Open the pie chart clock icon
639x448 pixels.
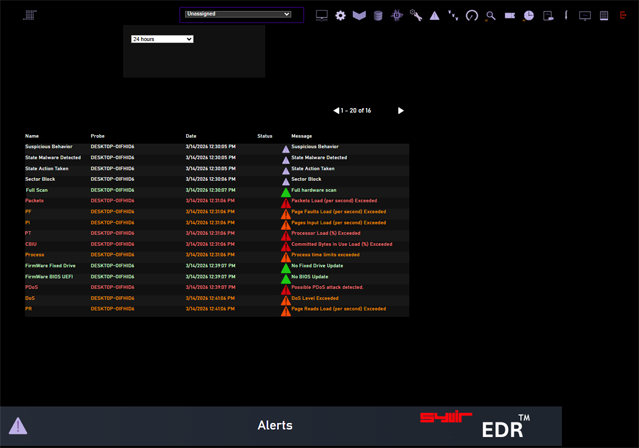(x=529, y=15)
